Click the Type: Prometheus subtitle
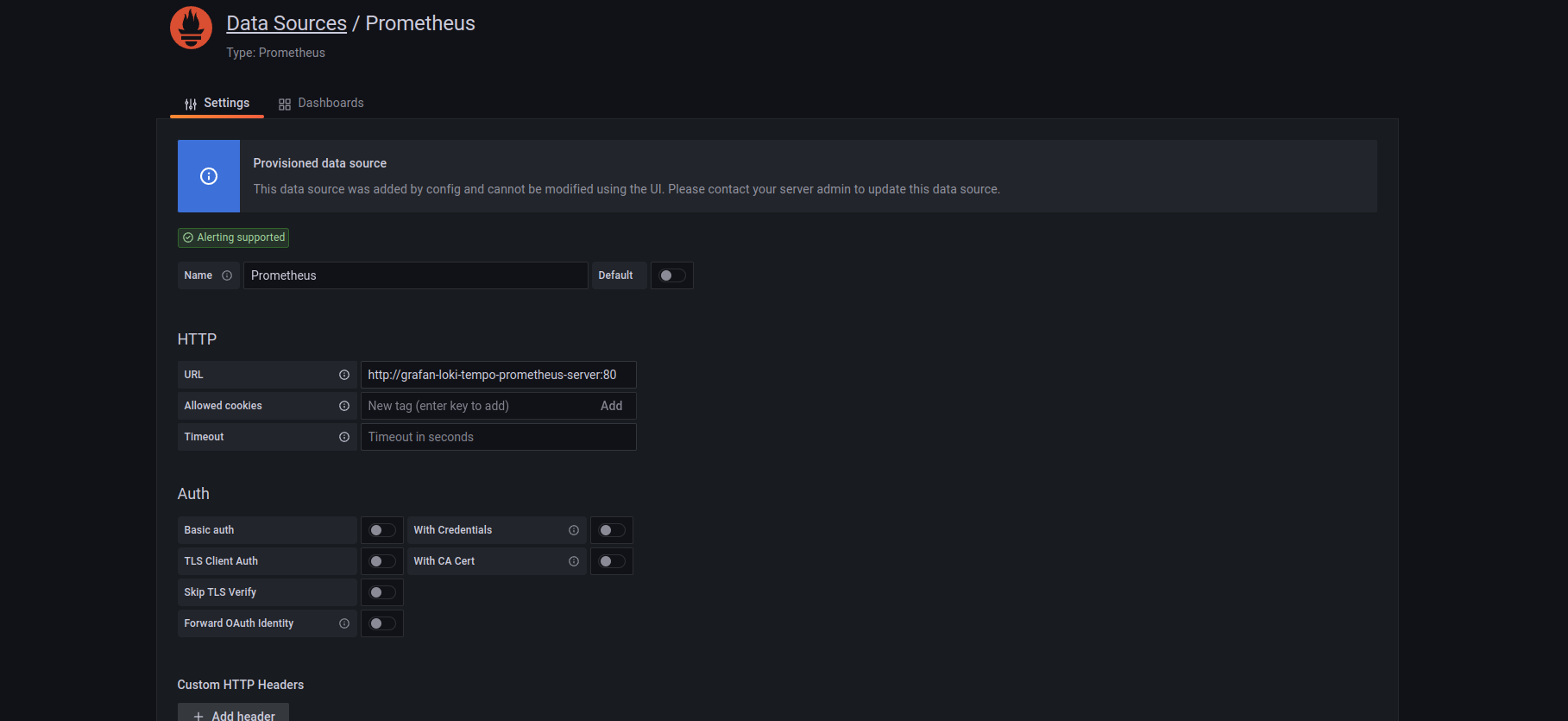Image resolution: width=1568 pixels, height=721 pixels. tap(275, 53)
